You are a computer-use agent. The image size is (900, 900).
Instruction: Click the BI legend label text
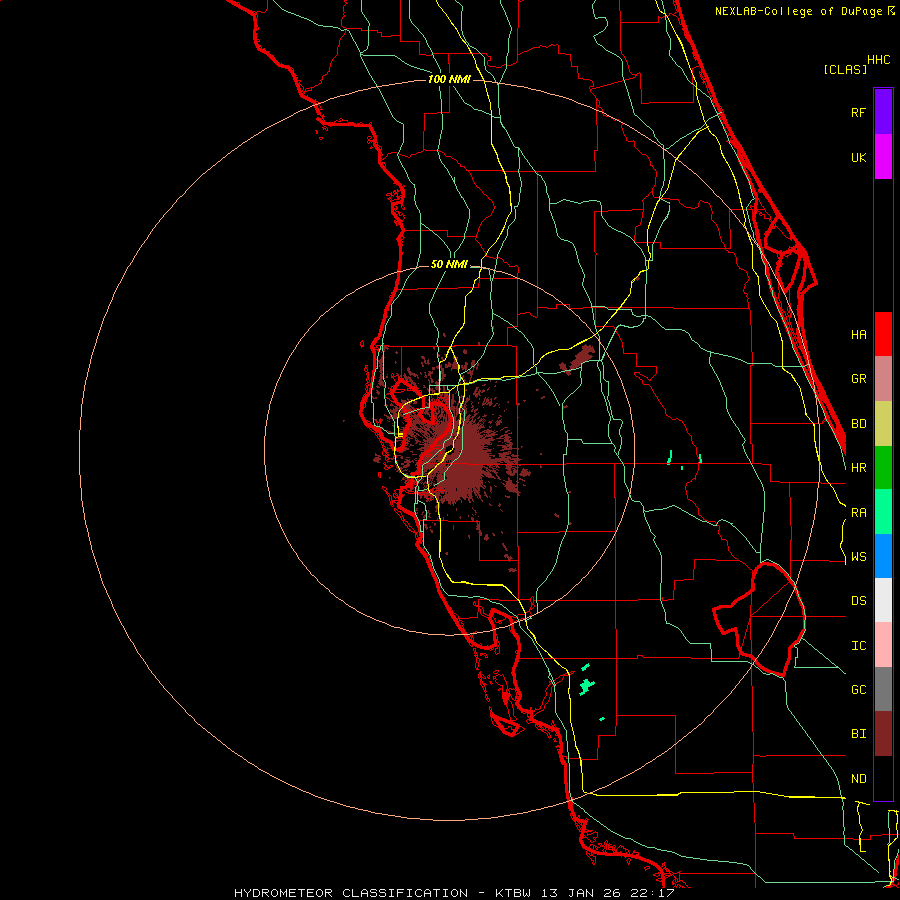pos(858,734)
